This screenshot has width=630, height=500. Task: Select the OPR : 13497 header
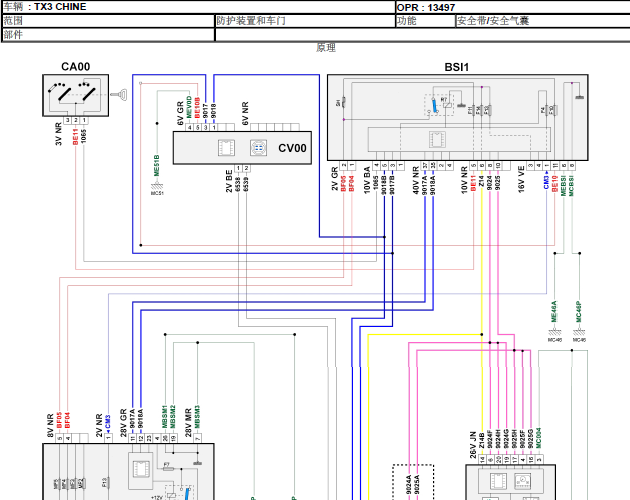pos(426,8)
